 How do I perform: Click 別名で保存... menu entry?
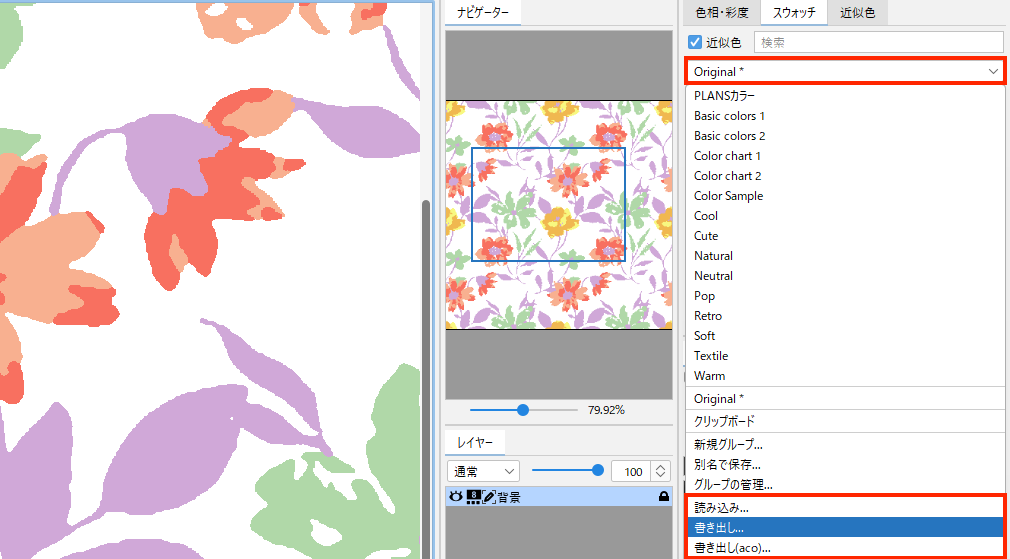(x=846, y=464)
